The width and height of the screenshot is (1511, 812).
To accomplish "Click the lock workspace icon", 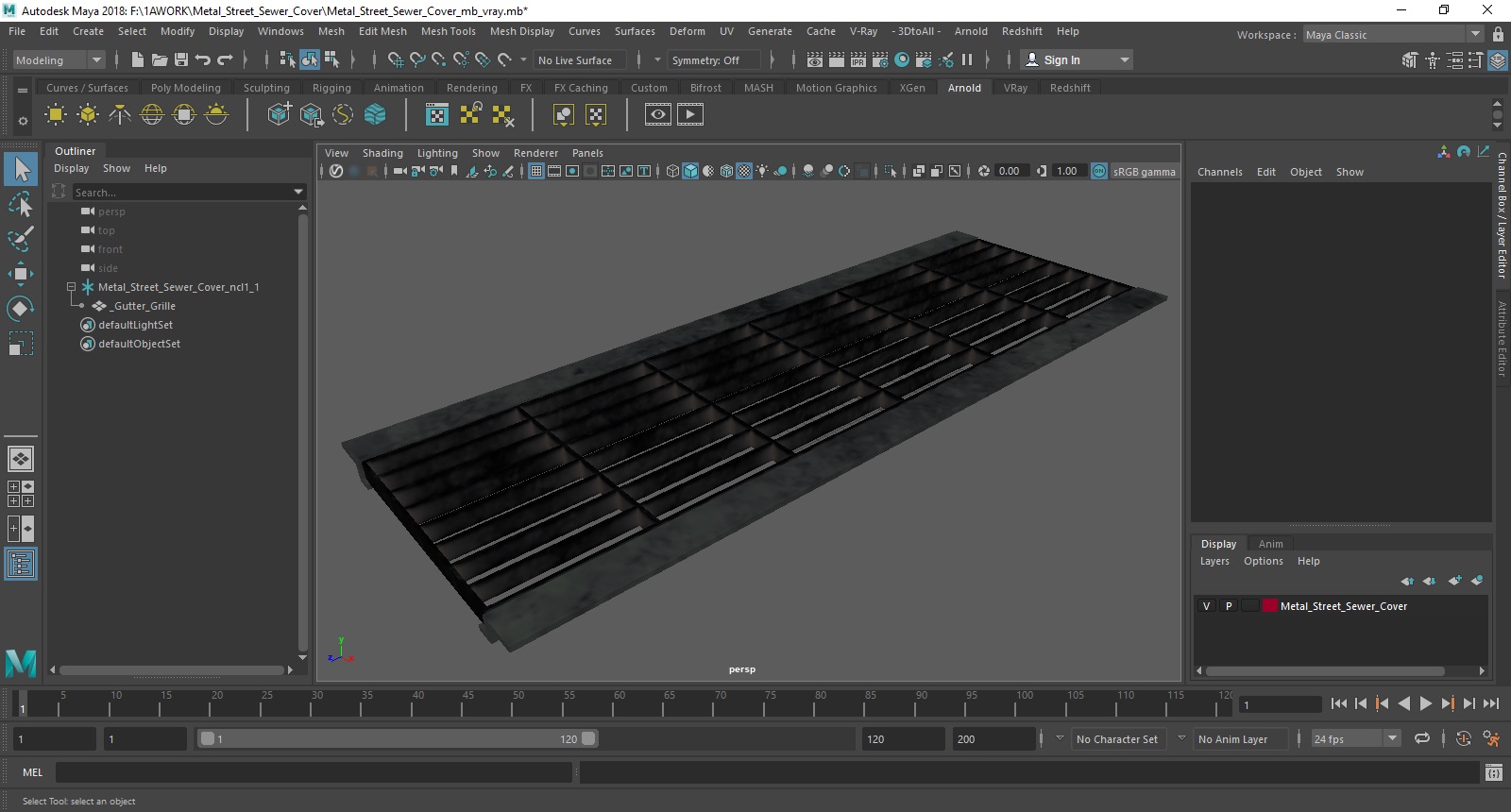I will [x=1498, y=34].
